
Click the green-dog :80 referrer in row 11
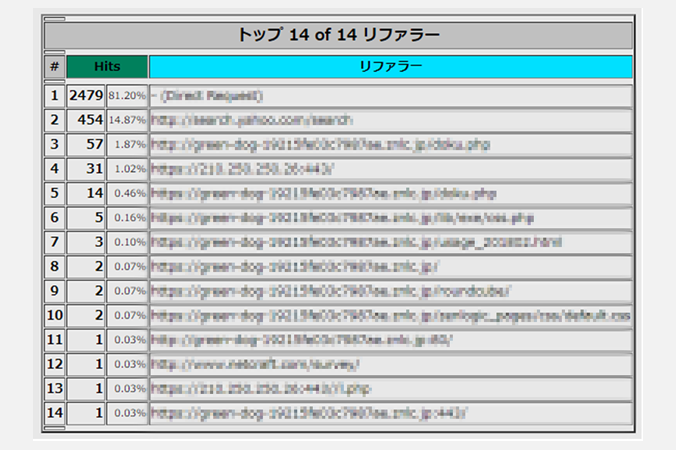[302, 340]
